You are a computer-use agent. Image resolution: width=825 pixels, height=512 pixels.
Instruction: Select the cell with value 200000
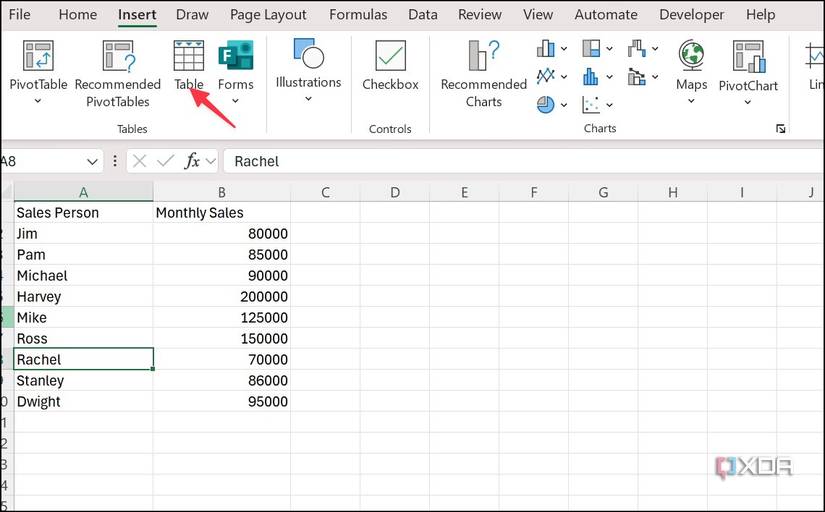pos(222,296)
